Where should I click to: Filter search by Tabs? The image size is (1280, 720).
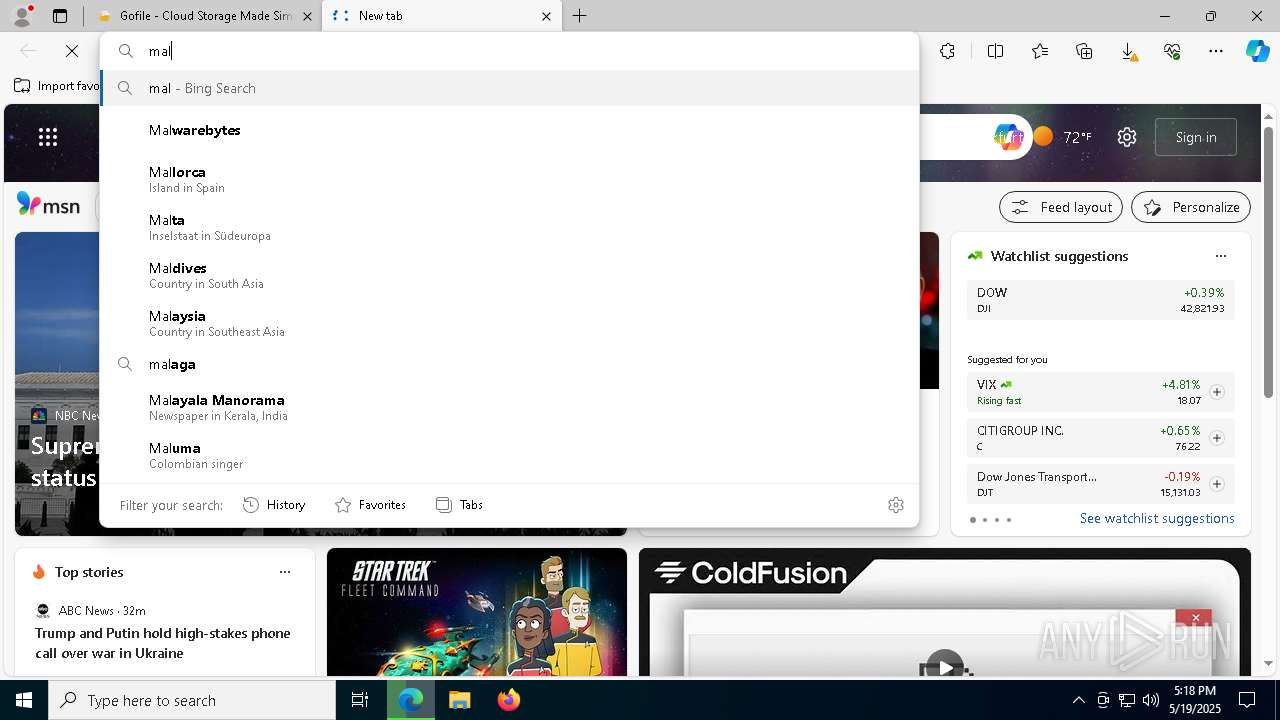click(459, 505)
